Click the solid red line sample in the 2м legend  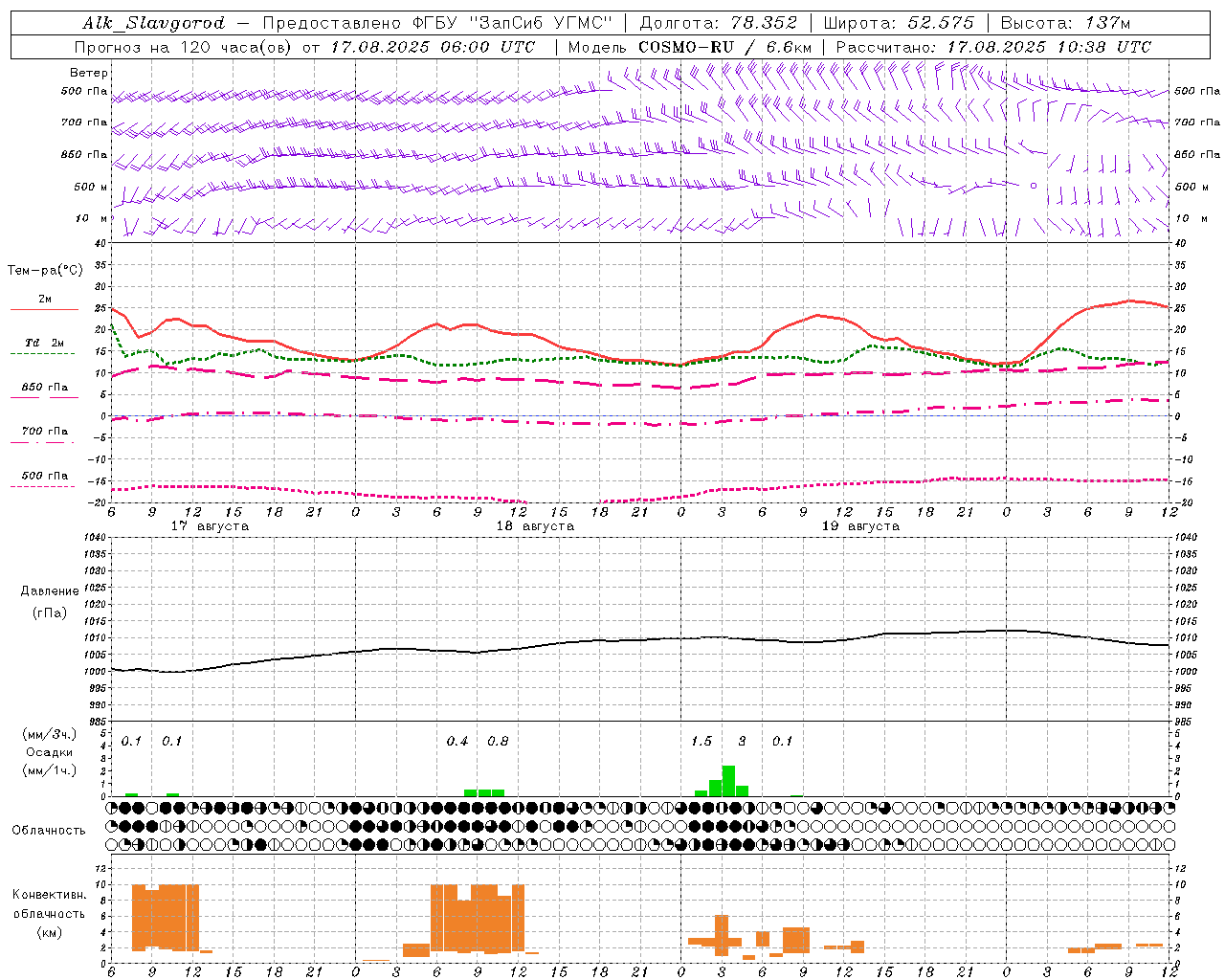[x=44, y=309]
